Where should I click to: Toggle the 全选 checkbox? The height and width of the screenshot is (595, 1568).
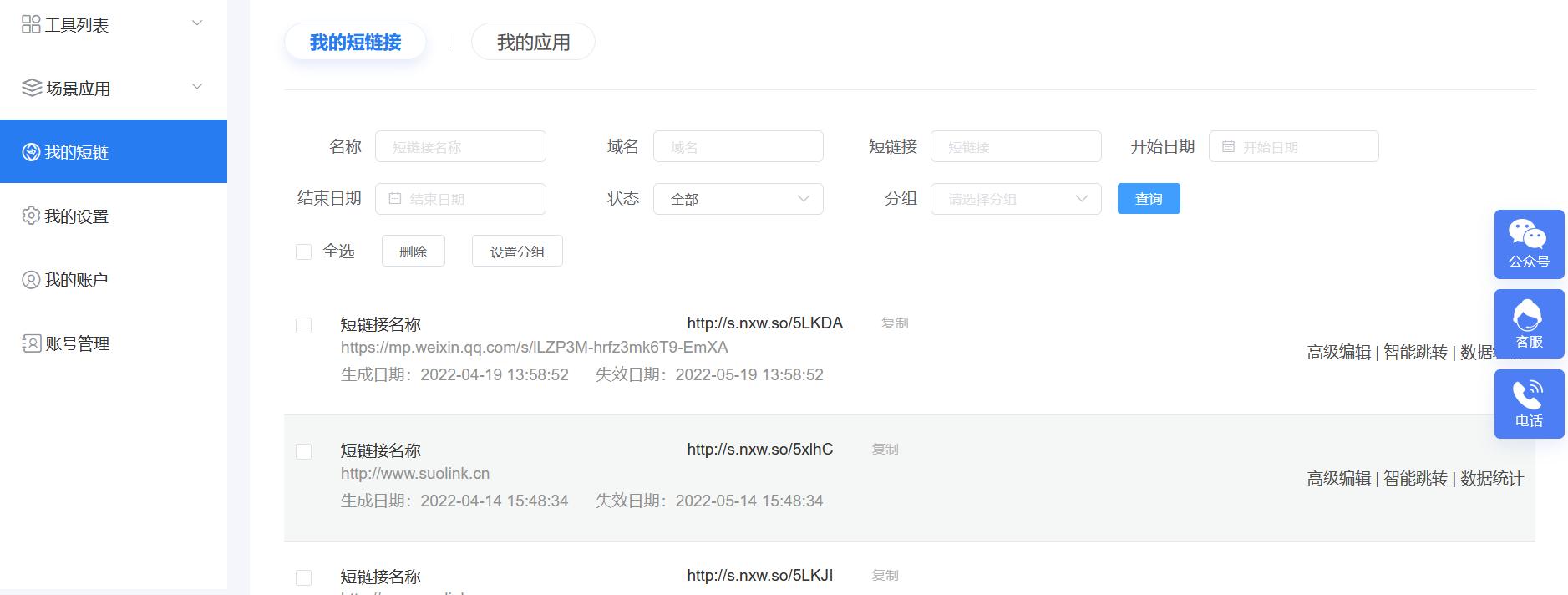tap(303, 252)
